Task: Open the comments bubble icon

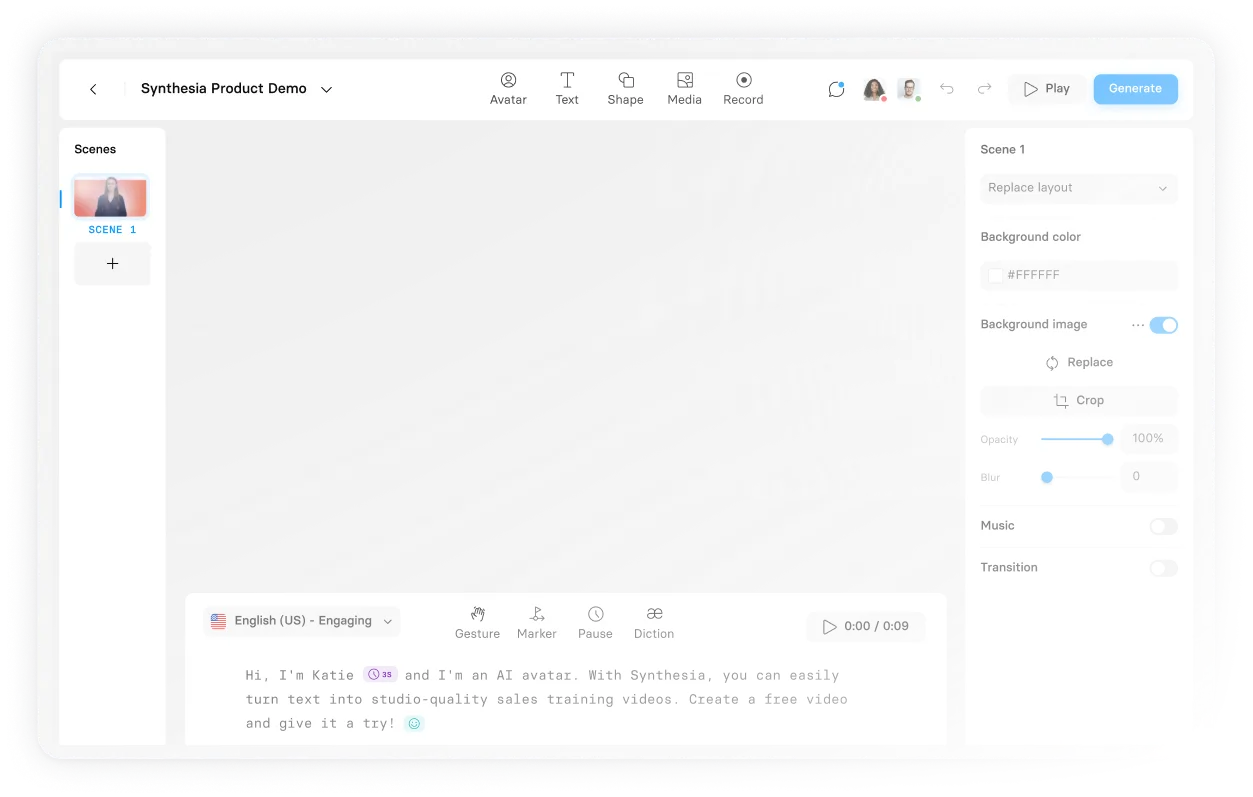Action: (836, 89)
